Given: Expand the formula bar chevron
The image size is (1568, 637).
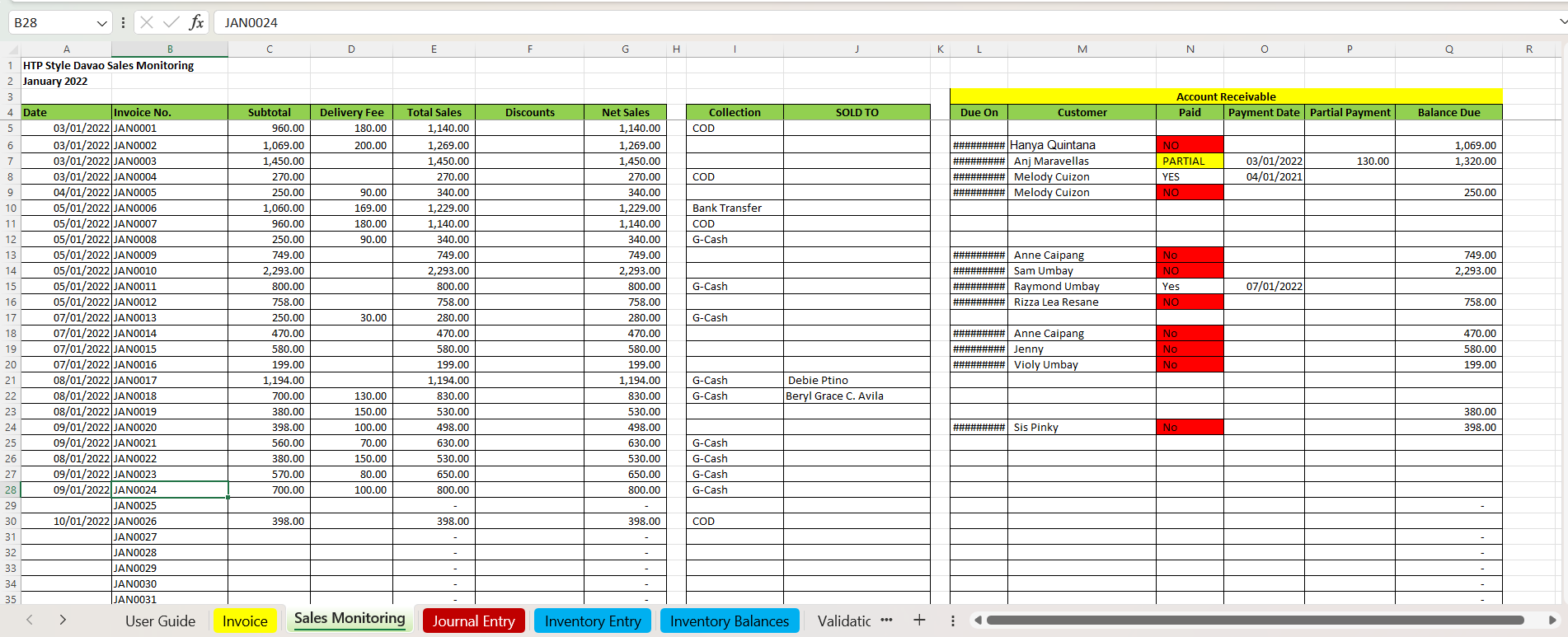Looking at the screenshot, I should tap(1562, 22).
